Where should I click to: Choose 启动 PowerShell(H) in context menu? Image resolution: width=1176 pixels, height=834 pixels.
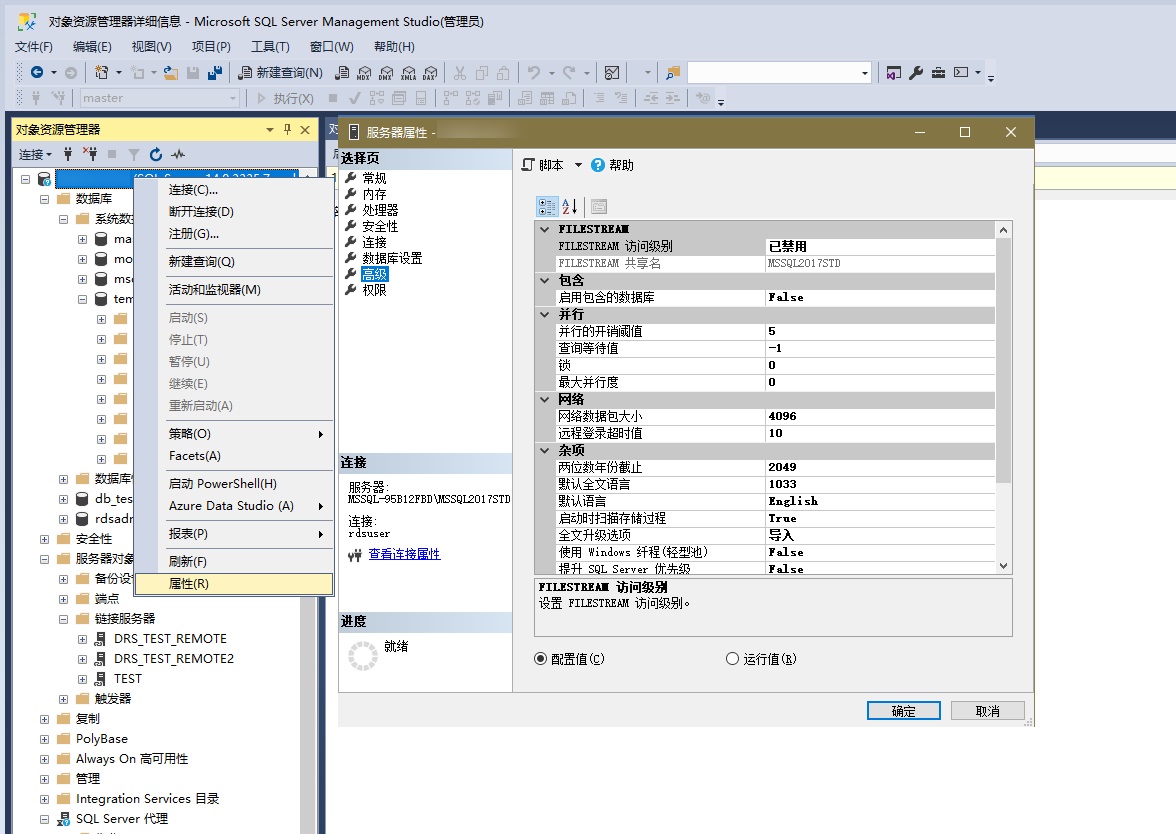click(x=234, y=484)
